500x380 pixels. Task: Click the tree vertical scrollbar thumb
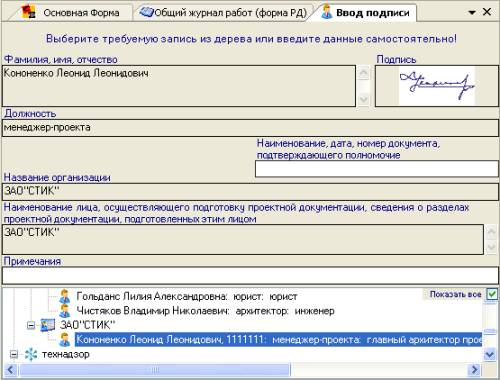pos(490,331)
